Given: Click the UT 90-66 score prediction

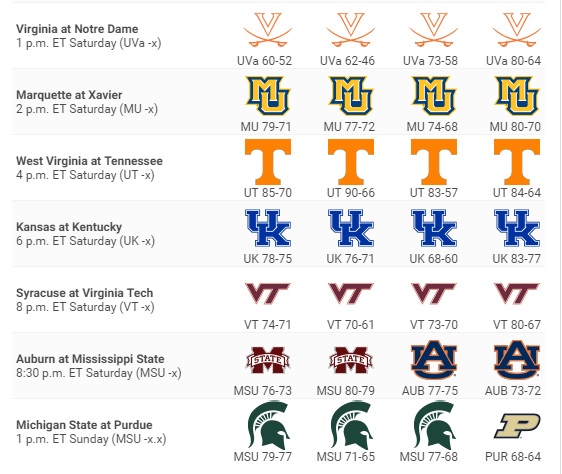Looking at the screenshot, I should [x=351, y=193].
